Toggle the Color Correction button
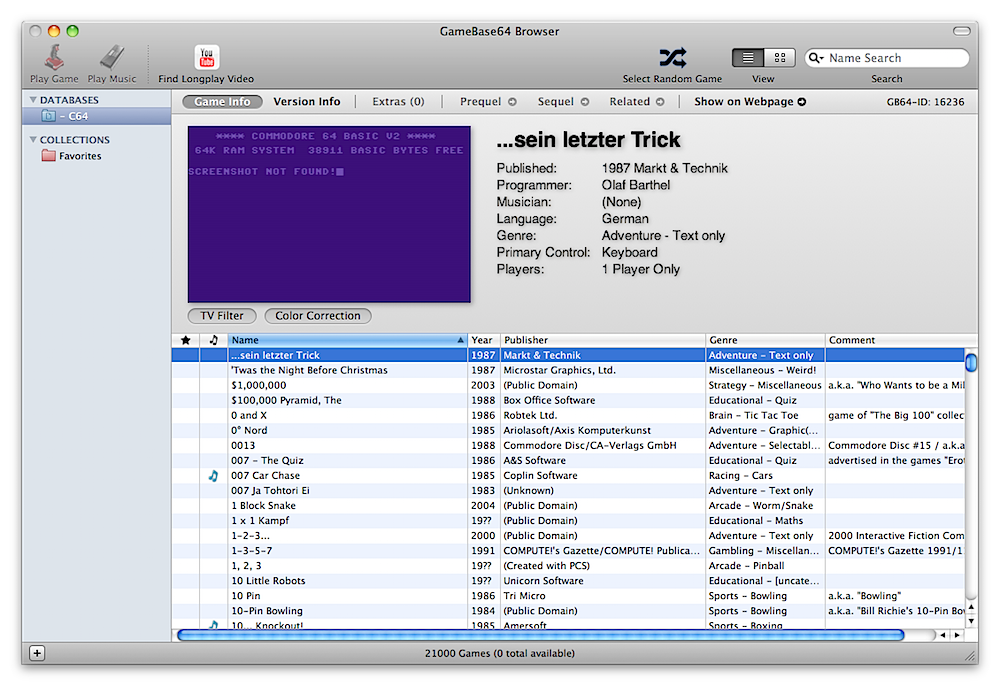This screenshot has height=686, width=1000. click(318, 316)
